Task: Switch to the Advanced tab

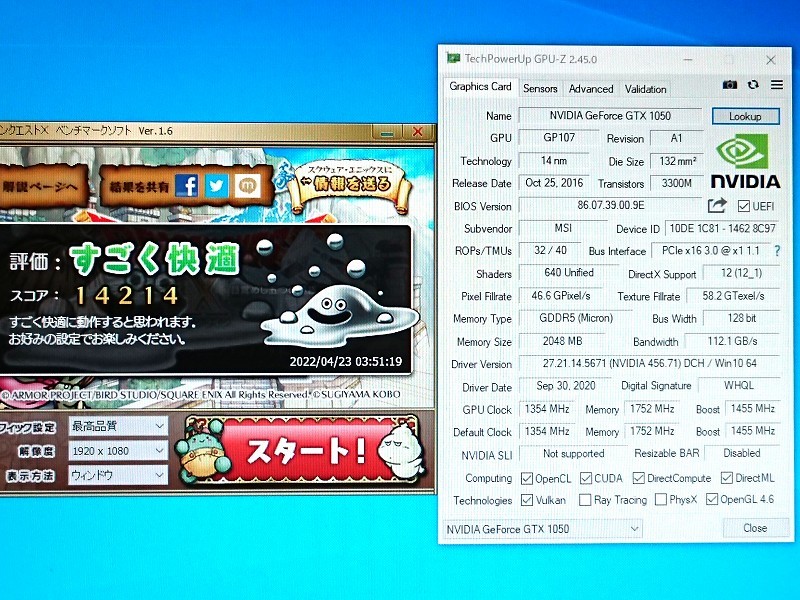Action: (591, 89)
